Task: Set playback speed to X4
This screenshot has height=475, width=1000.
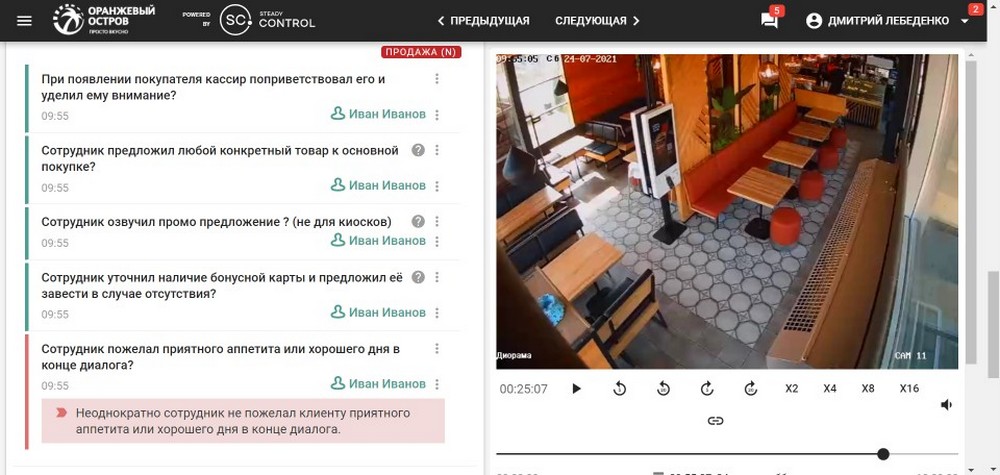Action: [830, 389]
